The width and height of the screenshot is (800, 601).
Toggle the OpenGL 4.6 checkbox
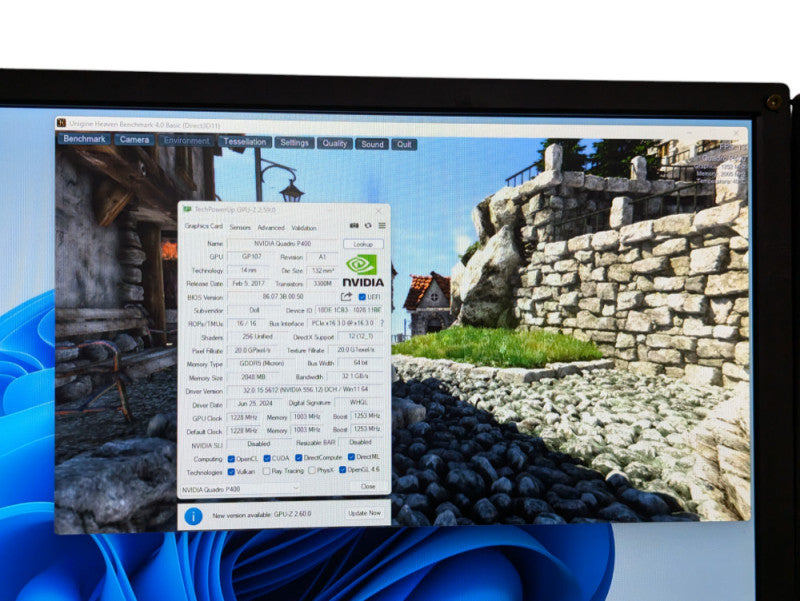(342, 470)
